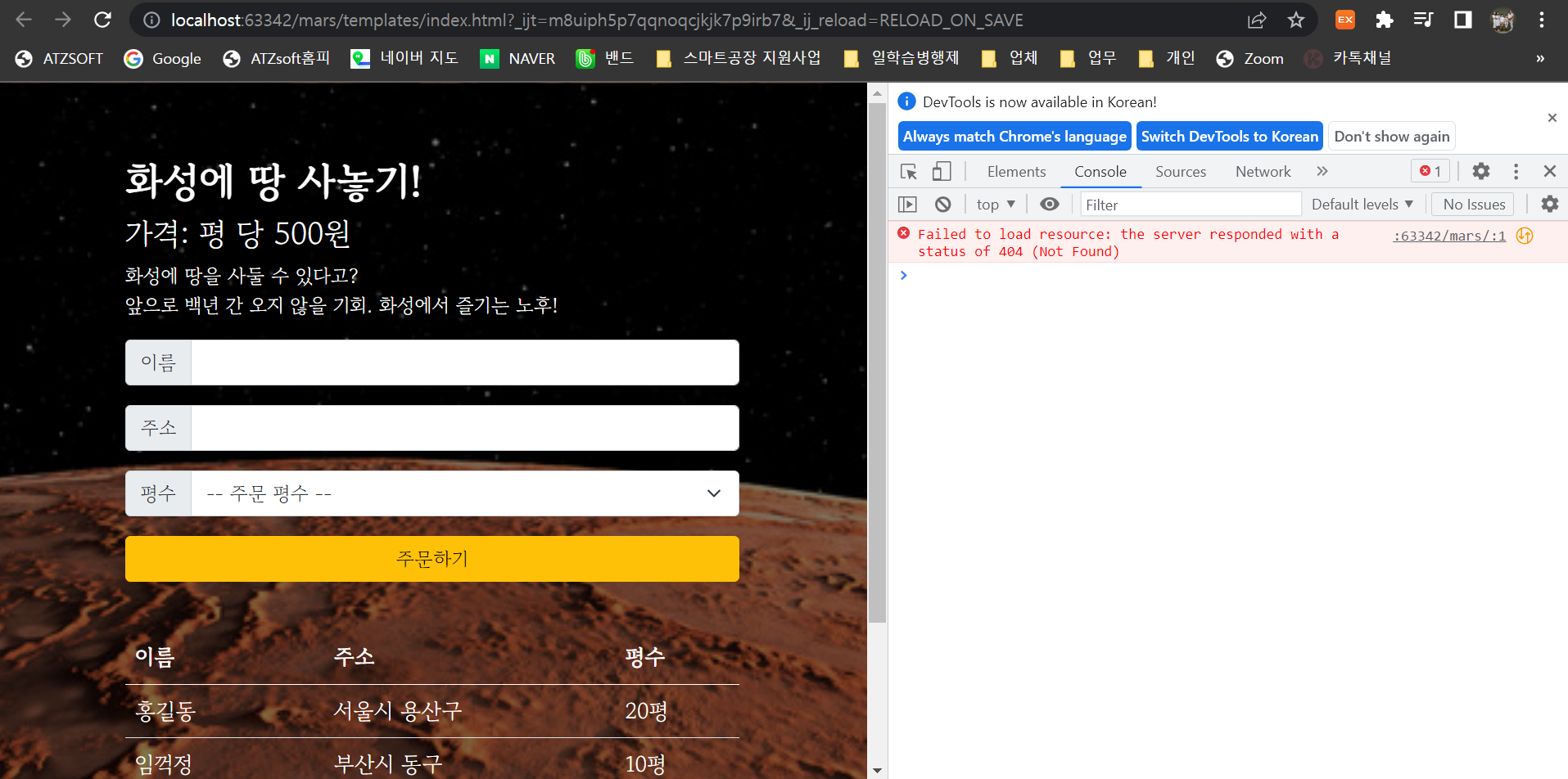1568x779 pixels.
Task: Open the Google bookmark
Action: (162, 58)
